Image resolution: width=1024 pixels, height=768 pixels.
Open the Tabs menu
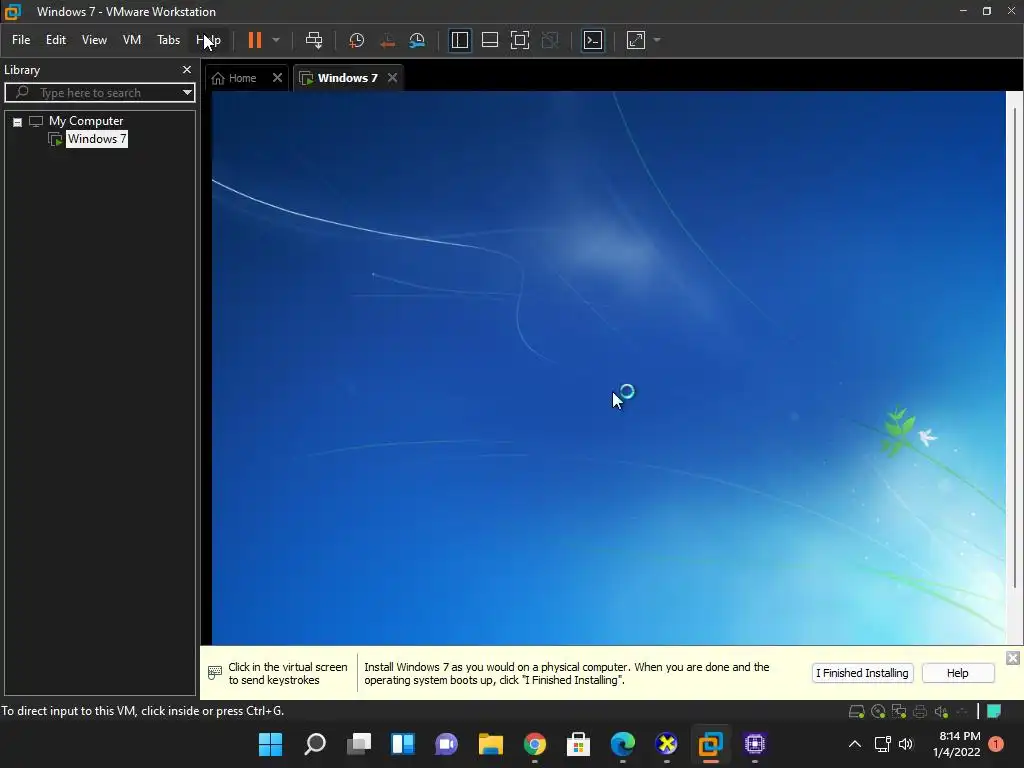pos(168,40)
